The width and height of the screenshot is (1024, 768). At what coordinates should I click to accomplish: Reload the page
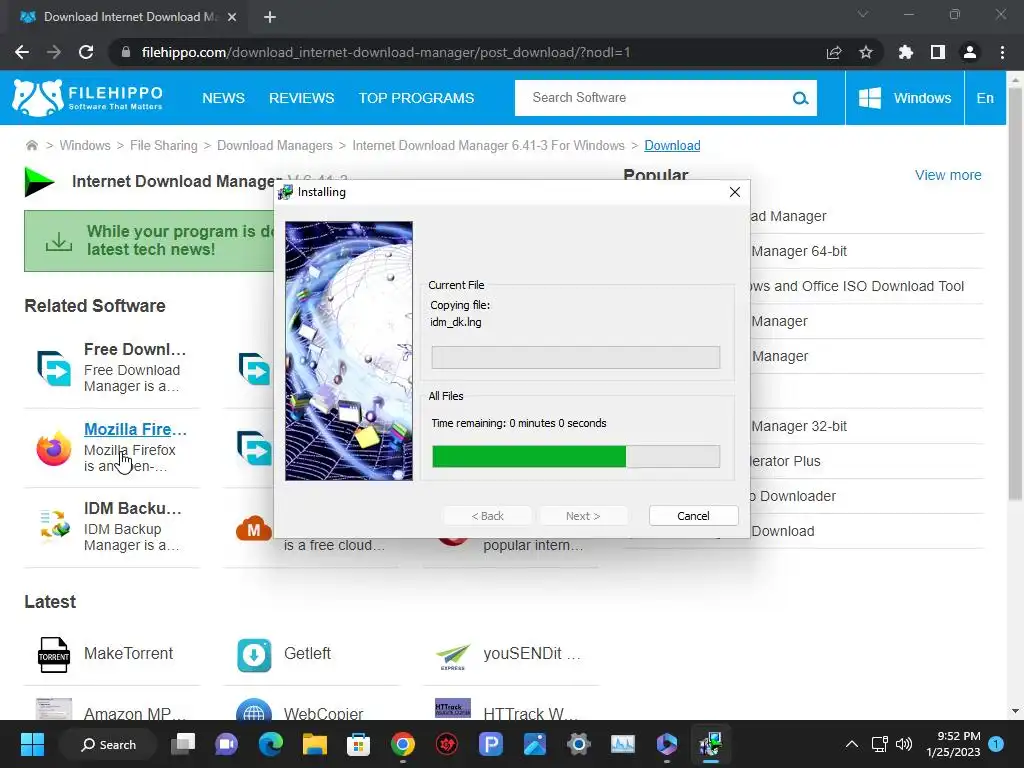pos(86,52)
